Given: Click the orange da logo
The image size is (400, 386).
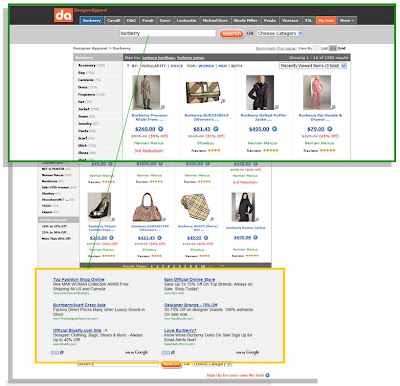Looking at the screenshot, I should (63, 15).
